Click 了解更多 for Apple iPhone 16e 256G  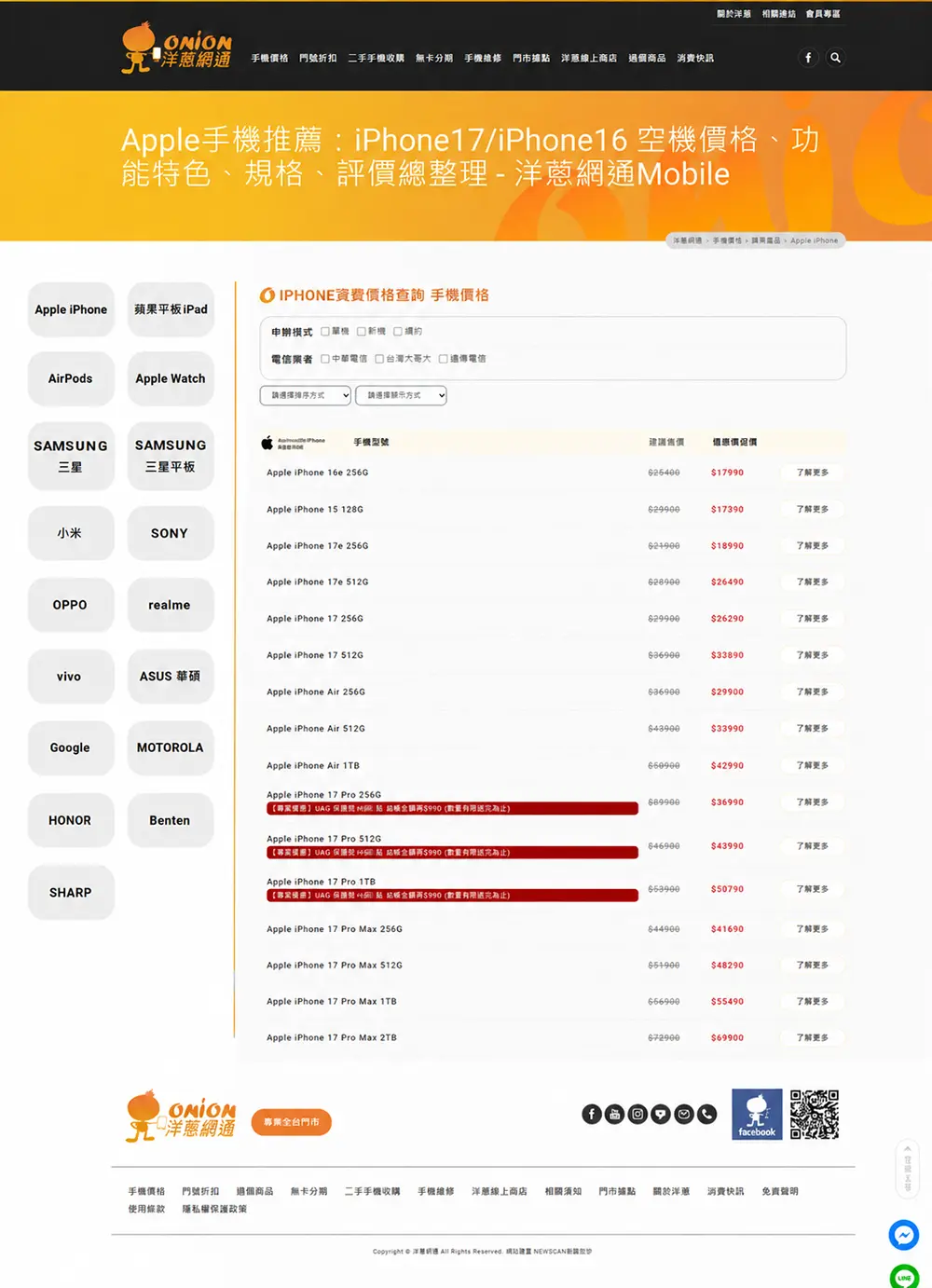click(812, 473)
